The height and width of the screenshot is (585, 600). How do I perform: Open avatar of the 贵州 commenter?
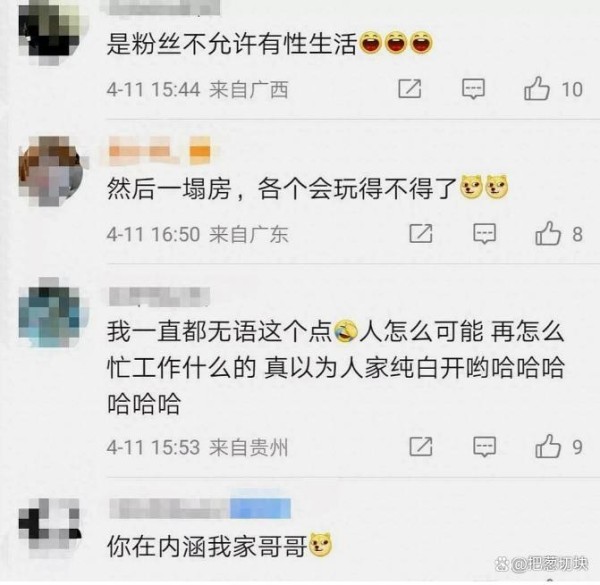50,313
